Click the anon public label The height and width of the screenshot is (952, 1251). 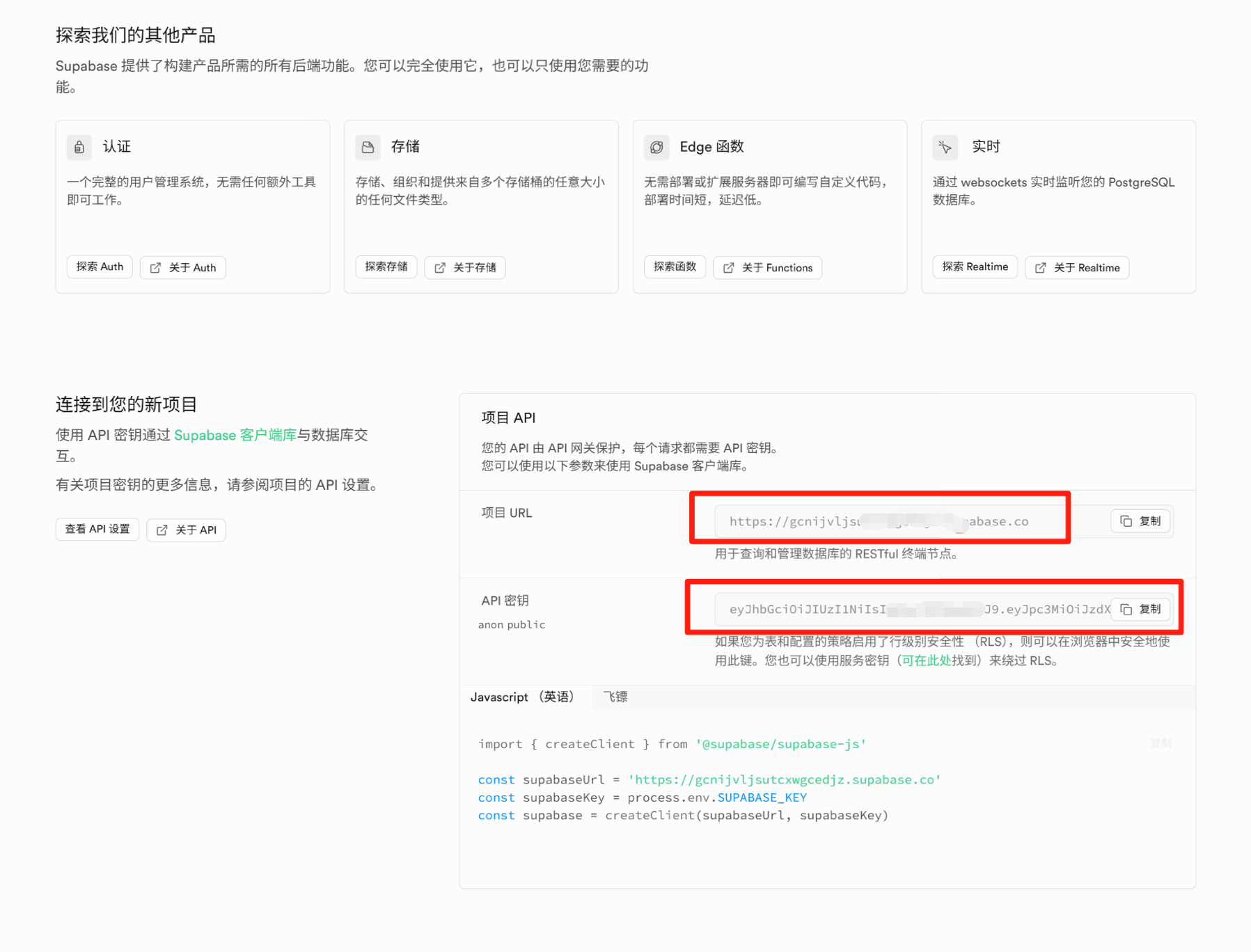click(512, 625)
